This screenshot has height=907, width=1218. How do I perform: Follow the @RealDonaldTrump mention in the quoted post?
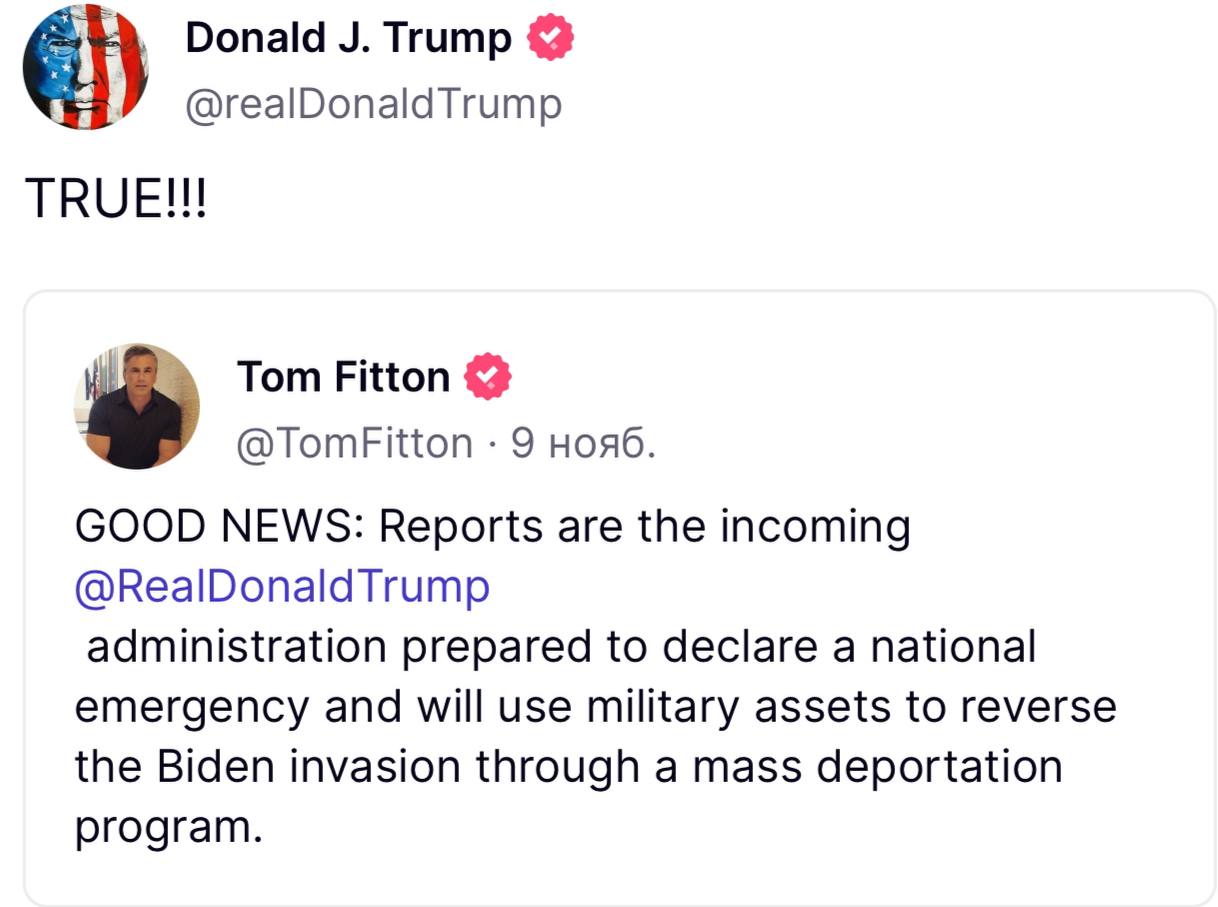282,586
